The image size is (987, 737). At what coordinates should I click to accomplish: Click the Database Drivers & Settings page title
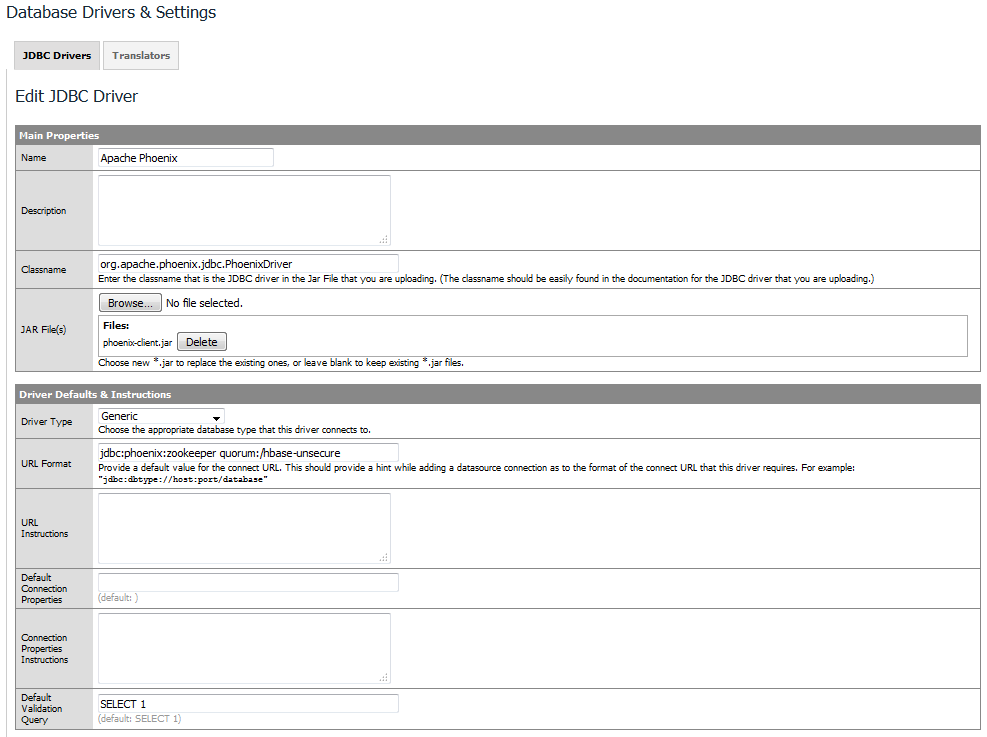[x=111, y=13]
